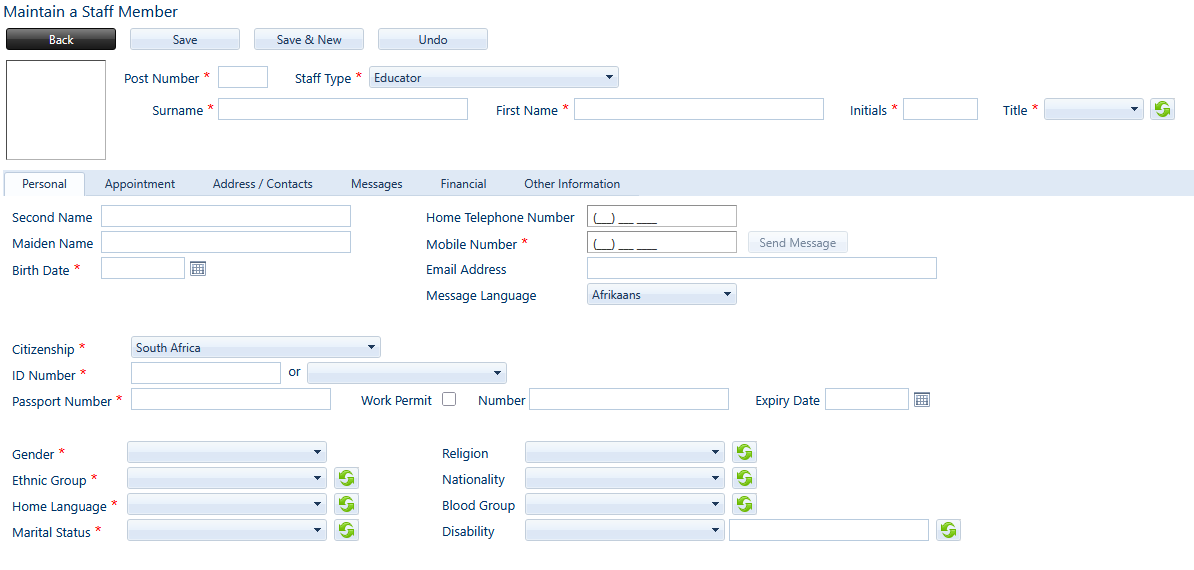The image size is (1194, 570).
Task: Click Save & New button
Action: point(309,40)
